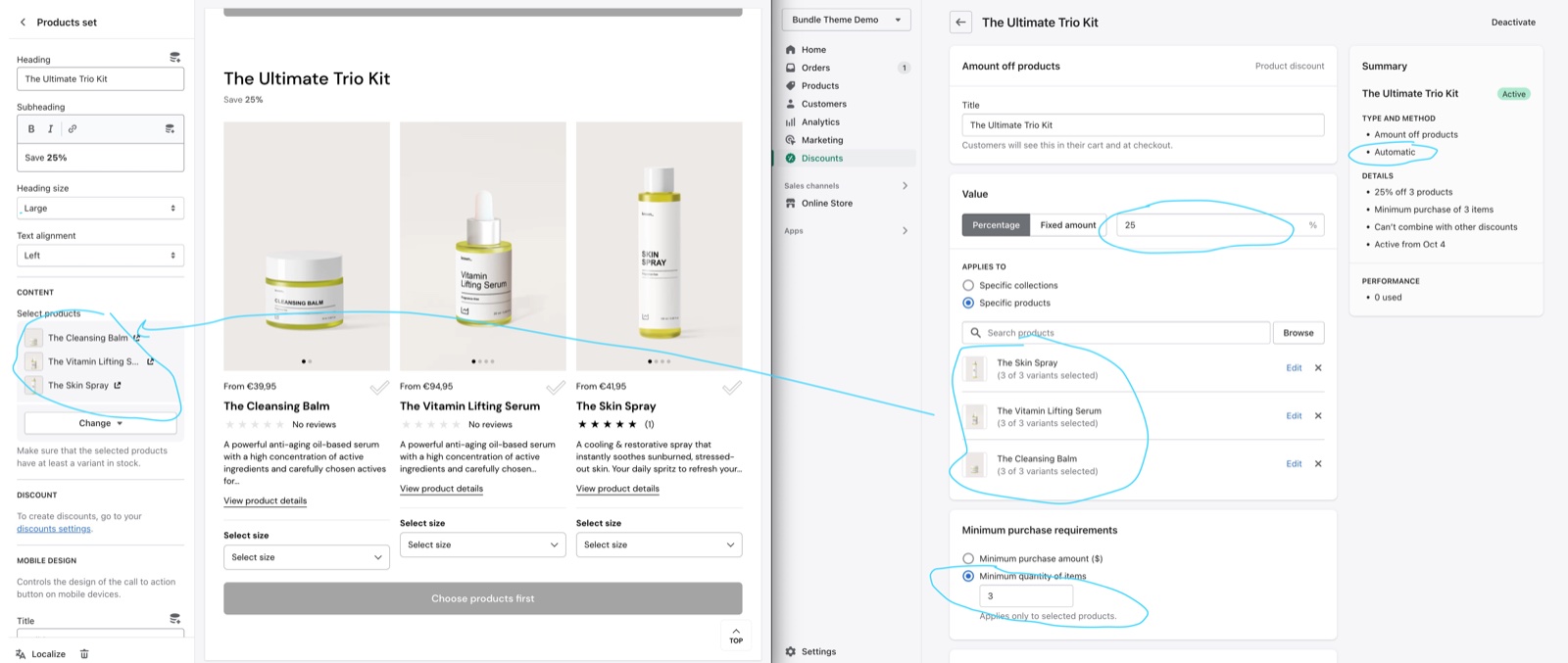Switch value type to Percentage
The height and width of the screenshot is (663, 1568).
click(x=996, y=225)
